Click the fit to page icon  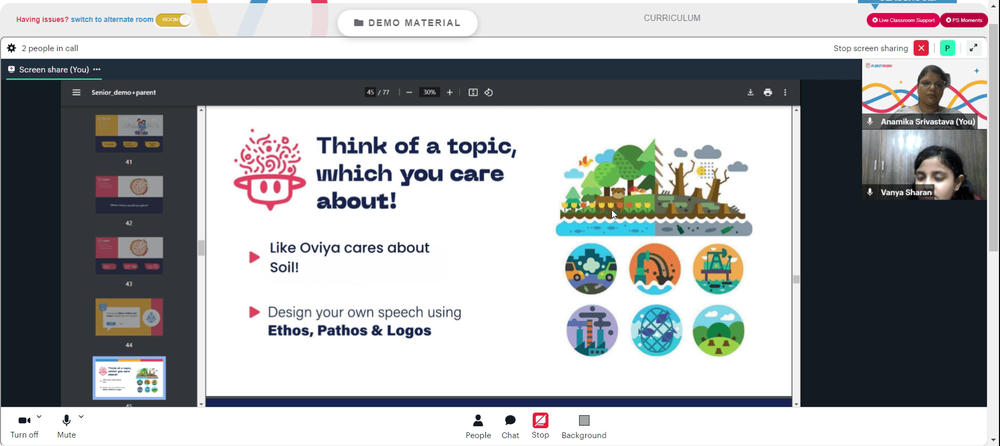pos(473,93)
